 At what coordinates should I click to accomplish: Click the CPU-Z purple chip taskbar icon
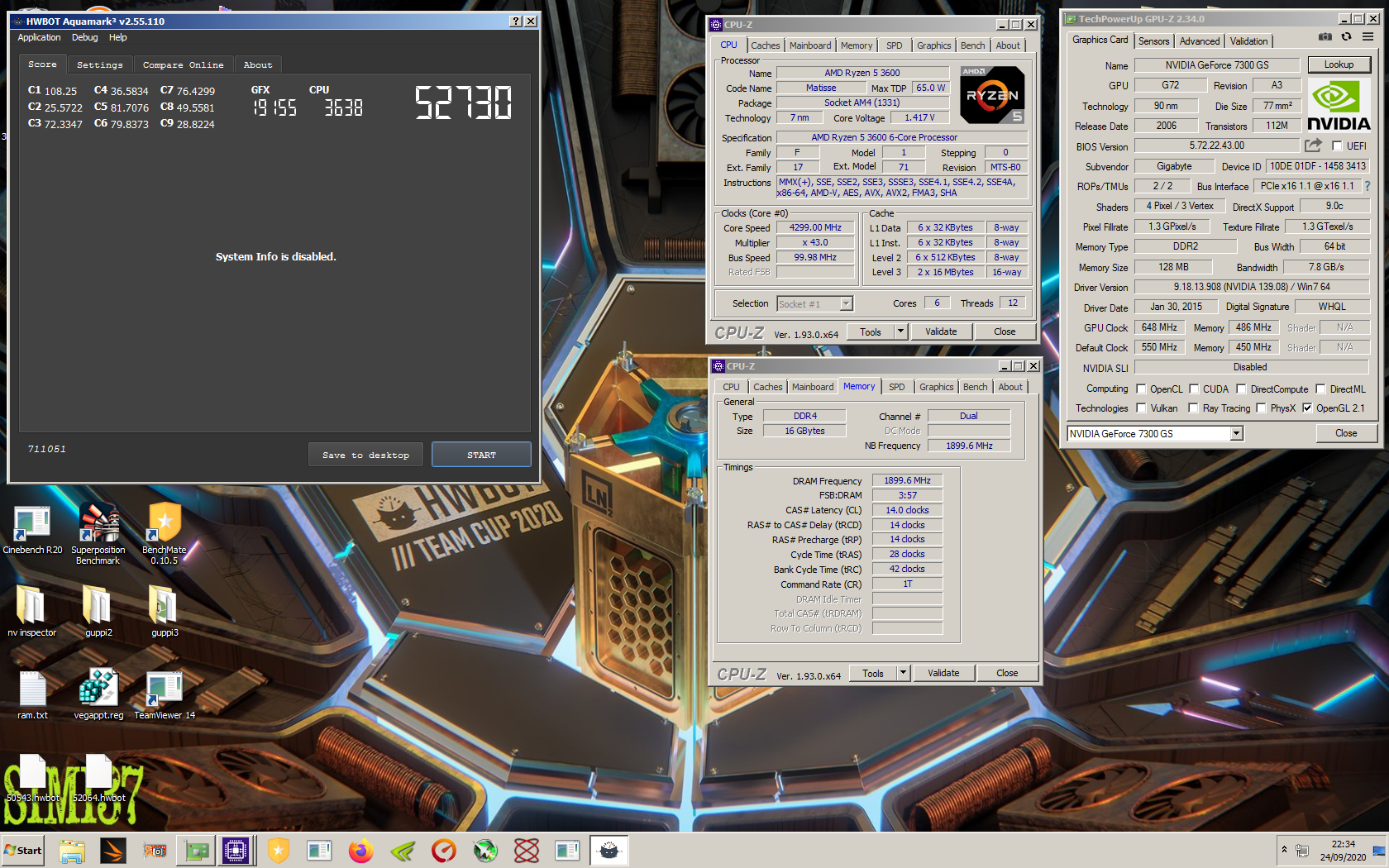(236, 851)
